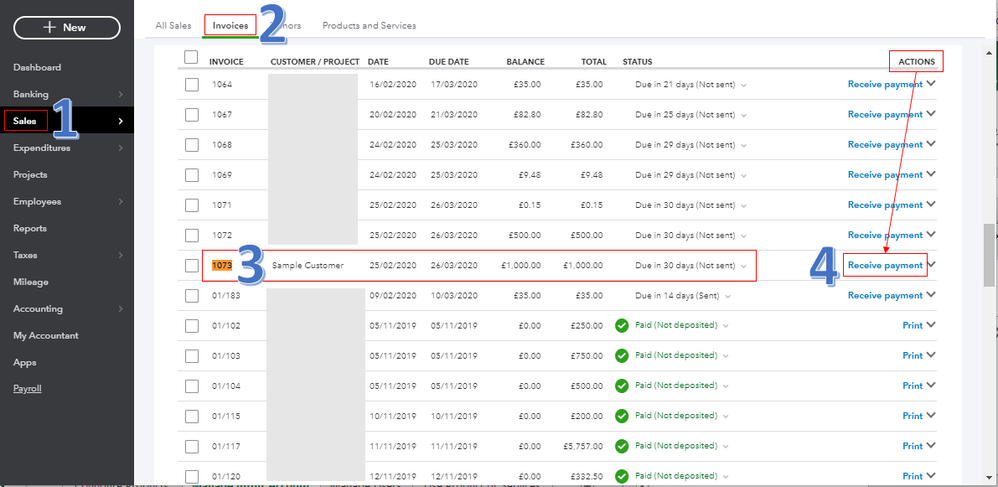Open Dashboard in sidebar
This screenshot has width=998, height=487.
[x=37, y=67]
